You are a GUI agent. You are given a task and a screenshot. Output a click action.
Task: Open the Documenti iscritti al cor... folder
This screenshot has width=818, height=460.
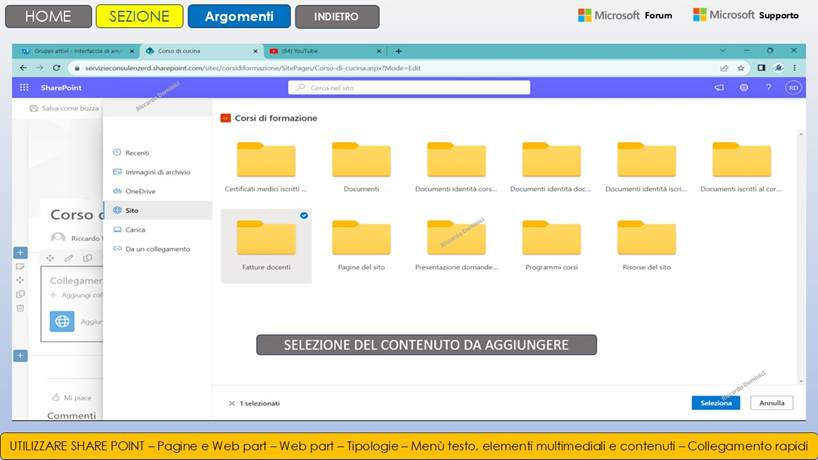(x=741, y=167)
